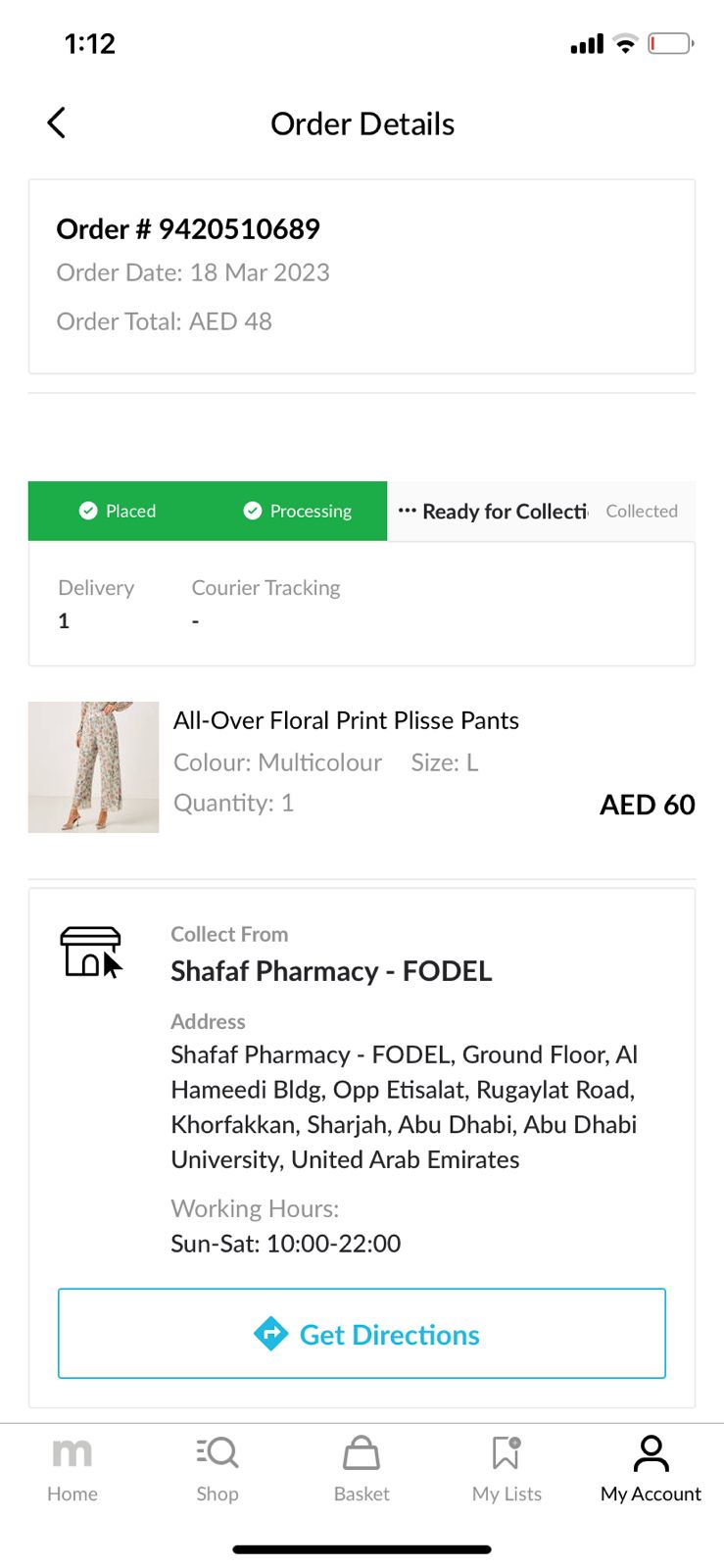724x1568 pixels.
Task: Open the Home tab icon
Action: pyautogui.click(x=72, y=1453)
